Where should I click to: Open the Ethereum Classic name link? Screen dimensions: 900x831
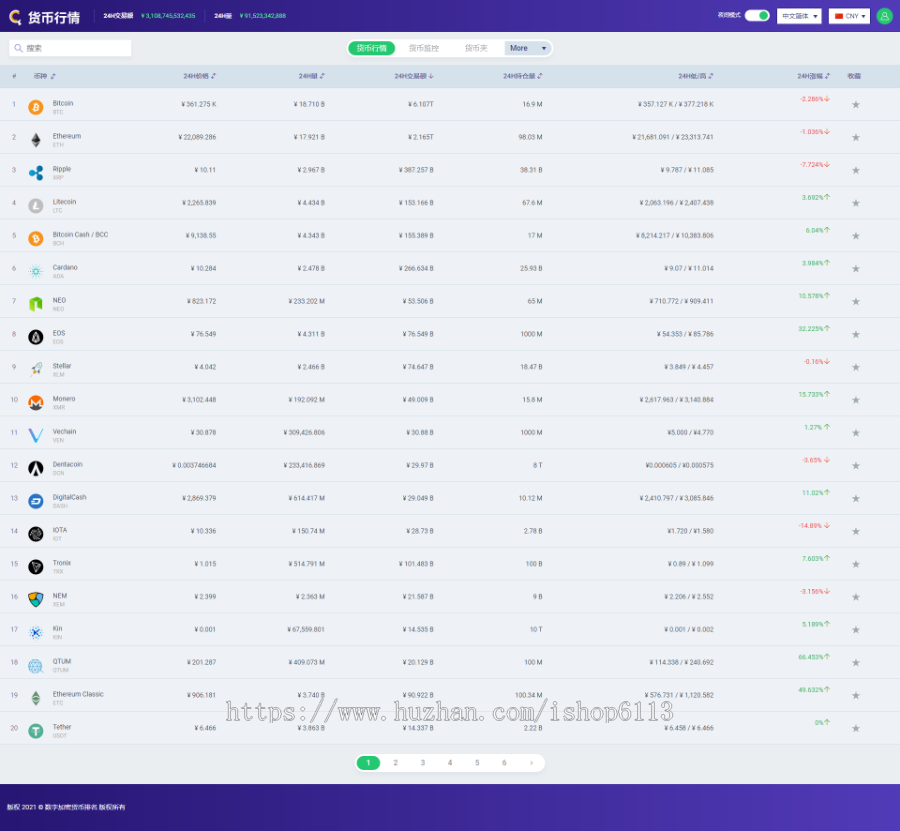(78, 694)
